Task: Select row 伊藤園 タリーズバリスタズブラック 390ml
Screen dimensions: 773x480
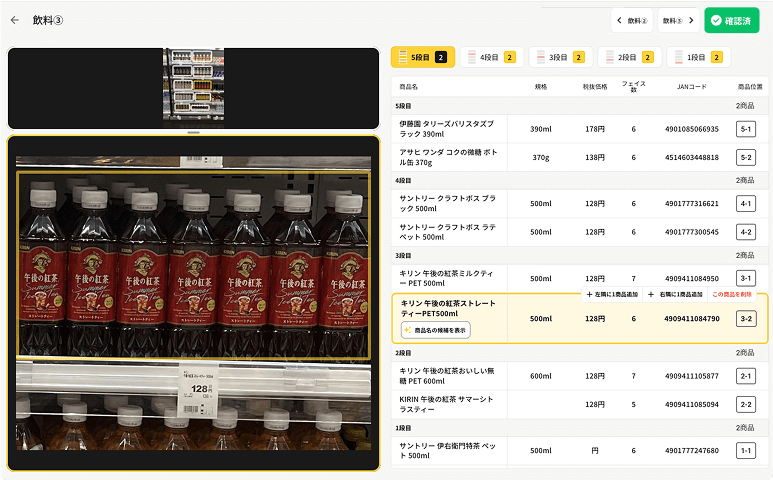Action: 580,129
